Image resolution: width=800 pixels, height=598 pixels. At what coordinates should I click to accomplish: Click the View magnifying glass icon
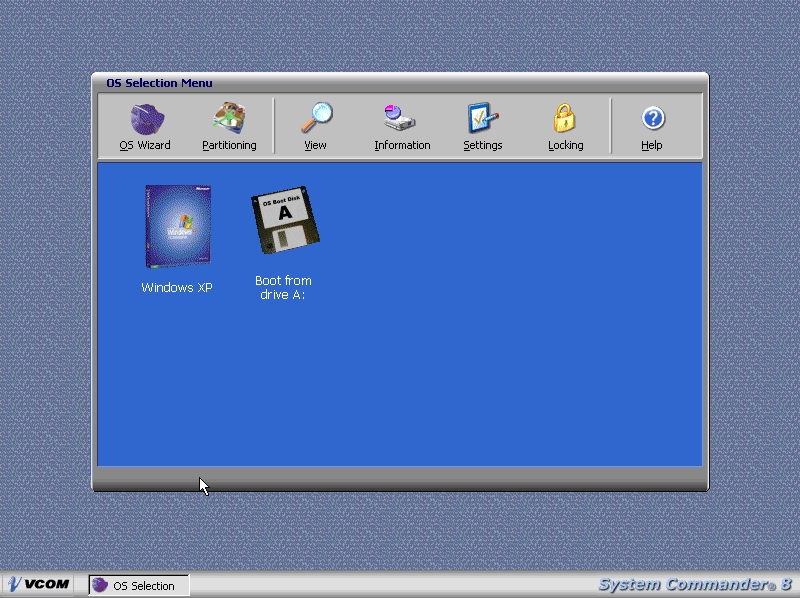point(316,118)
